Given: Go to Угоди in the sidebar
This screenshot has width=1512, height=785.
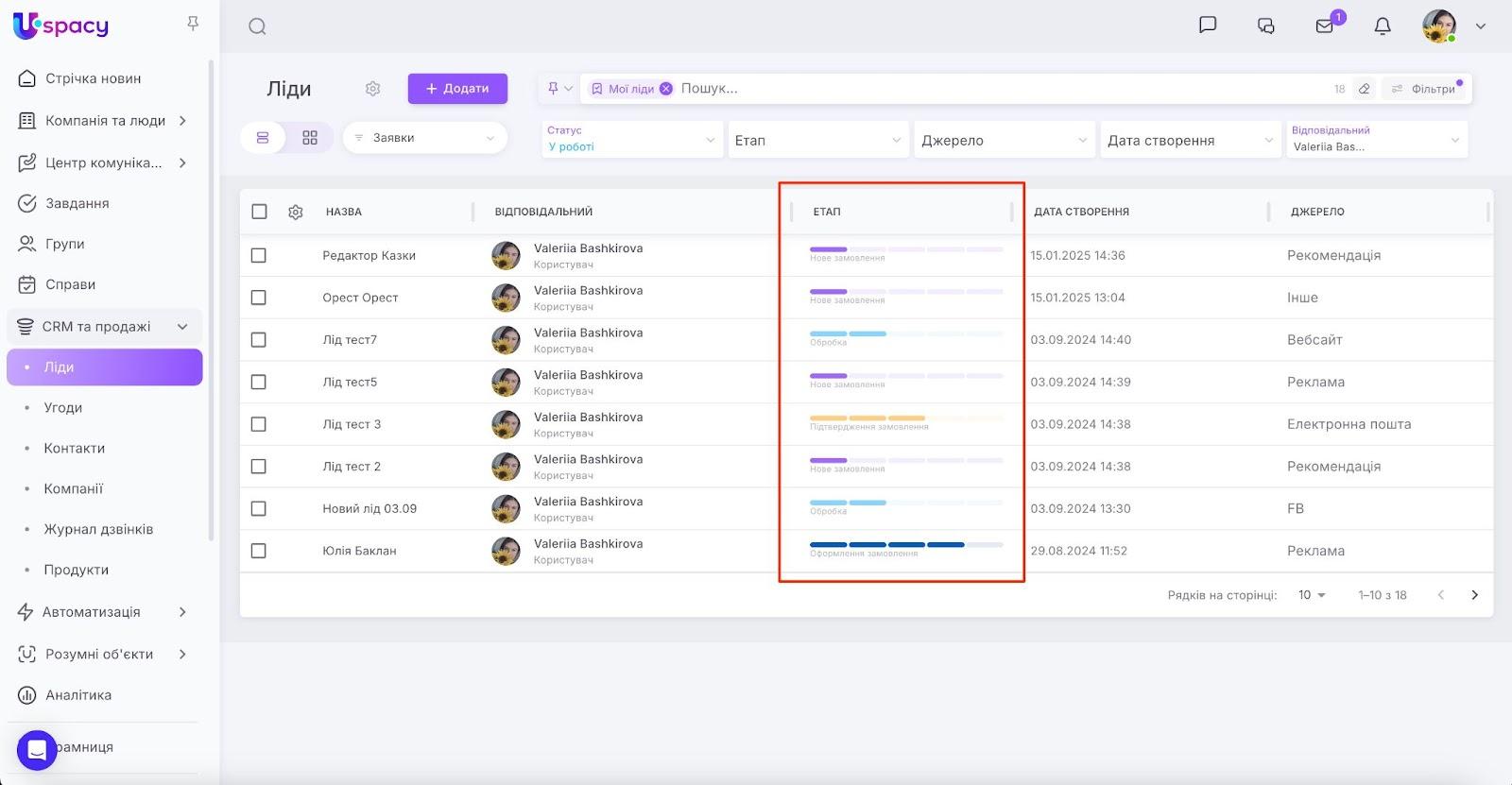Looking at the screenshot, I should [x=63, y=408].
